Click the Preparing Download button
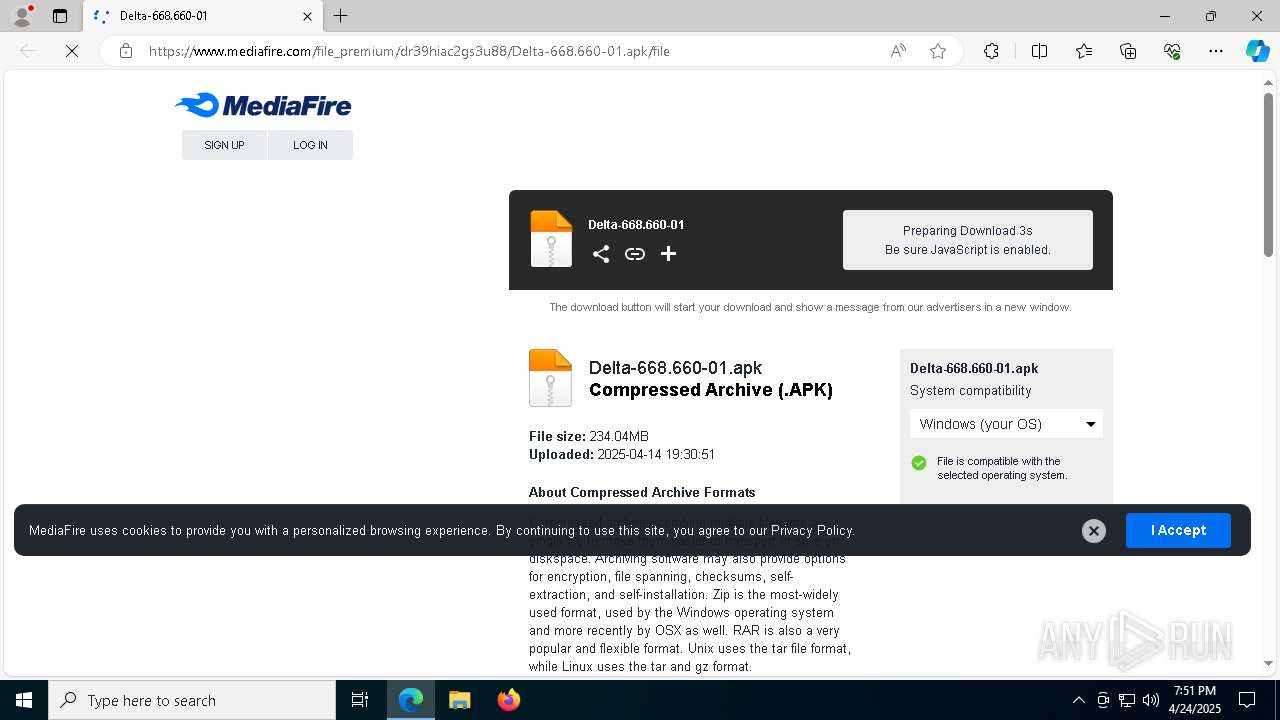 pos(968,240)
